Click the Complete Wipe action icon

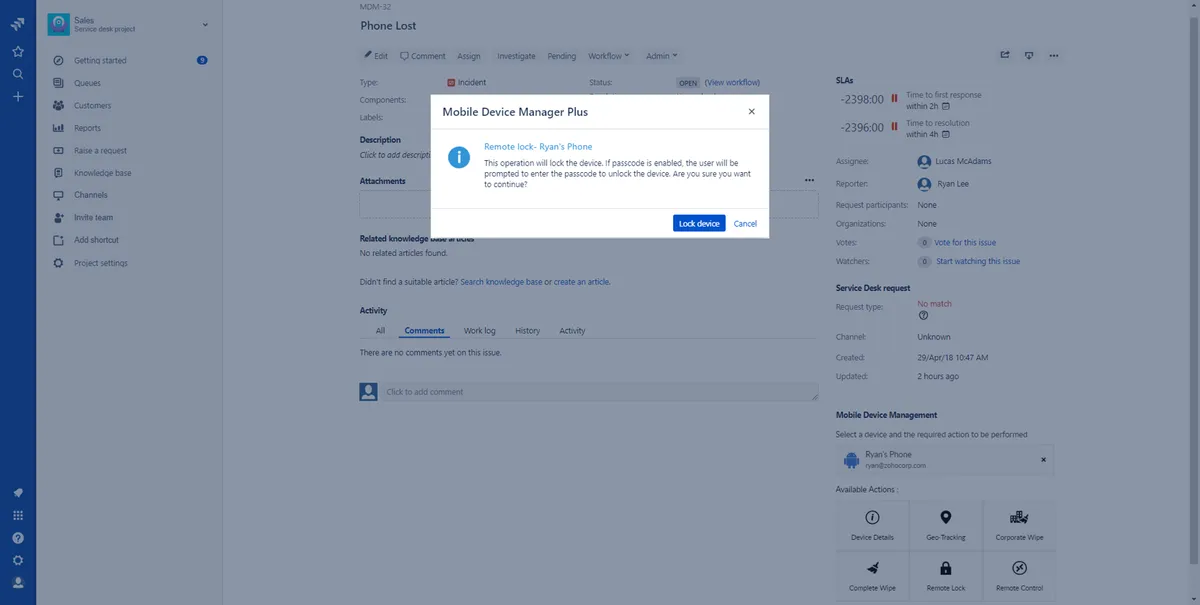(872, 568)
